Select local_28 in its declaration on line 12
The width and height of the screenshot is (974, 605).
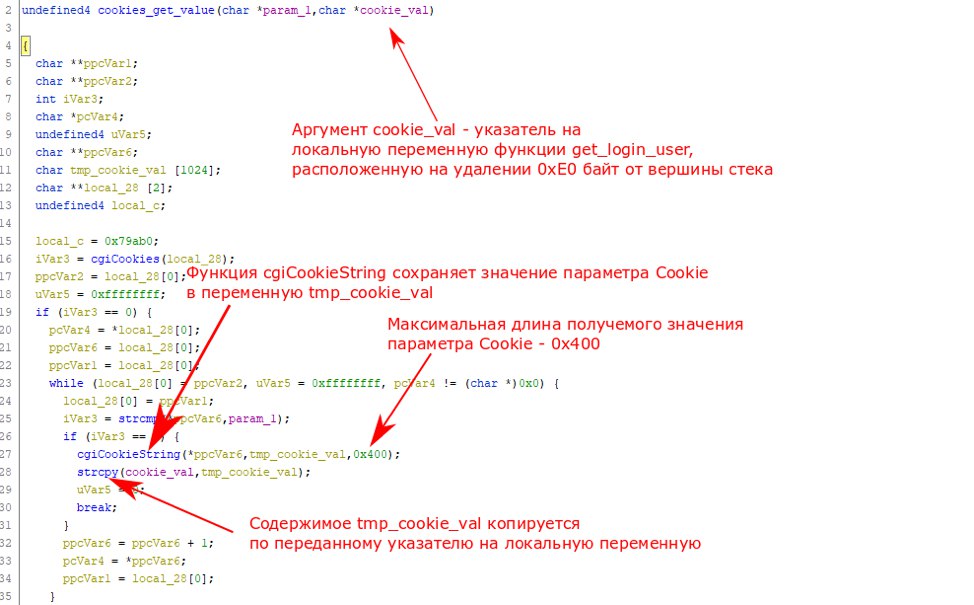[x=111, y=188]
